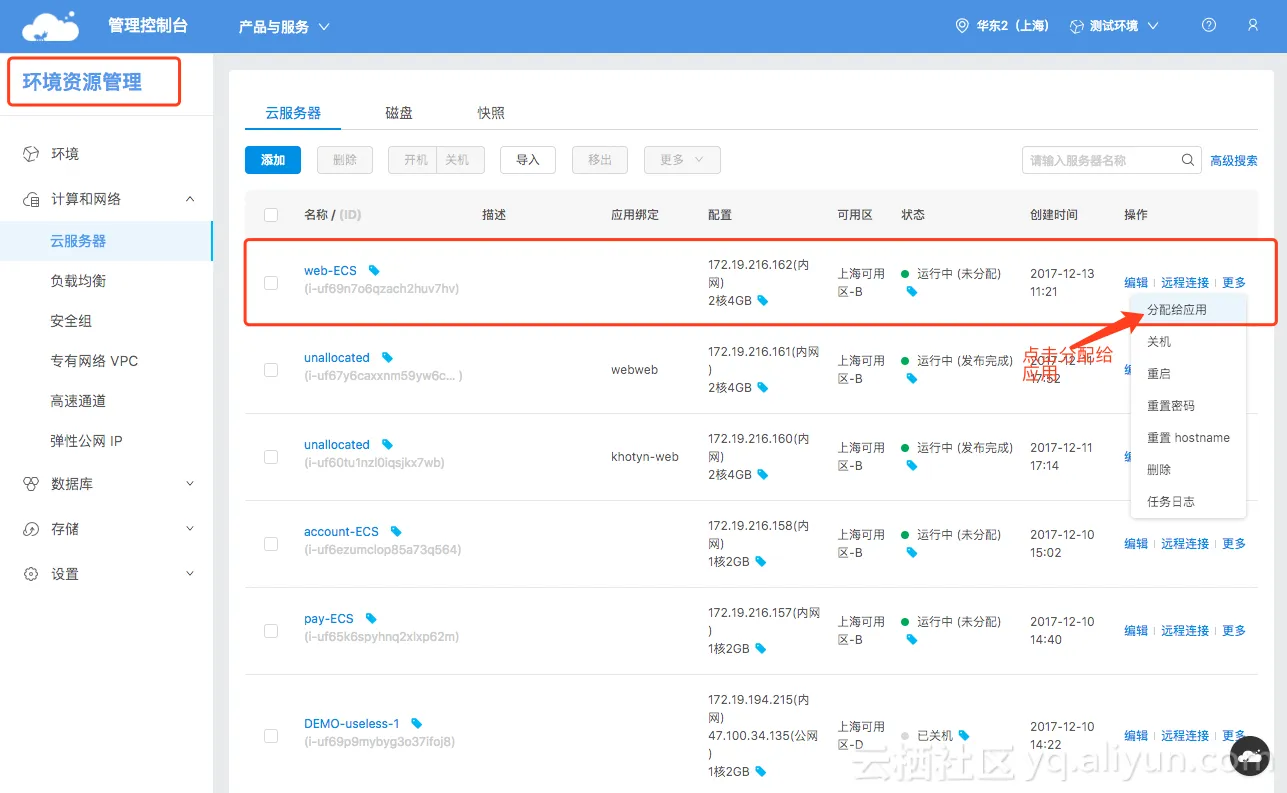Click the 数据库 sidebar icon
This screenshot has width=1287, height=793.
[31, 484]
